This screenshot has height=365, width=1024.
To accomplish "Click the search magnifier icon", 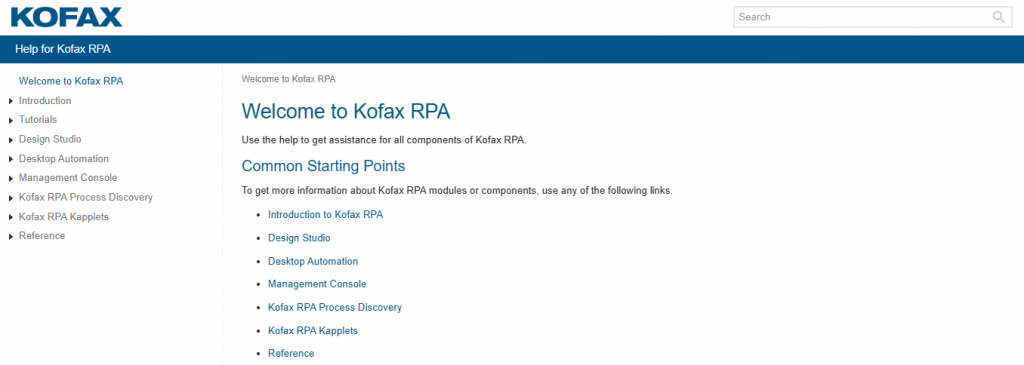I will click(x=998, y=17).
